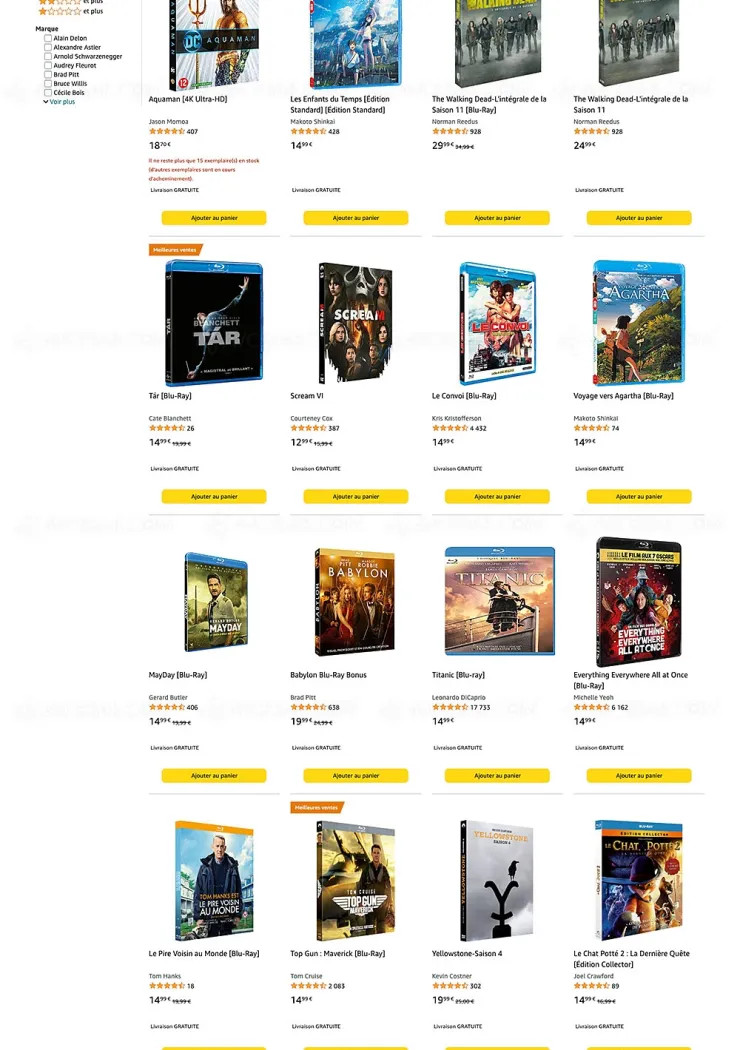Check the Alain Delon brand filter

click(48, 38)
